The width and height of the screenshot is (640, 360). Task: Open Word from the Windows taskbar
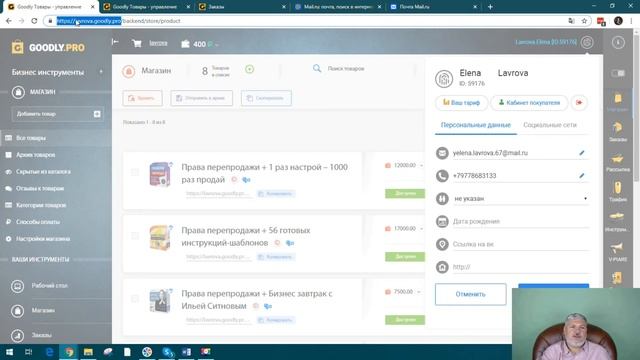point(186,351)
